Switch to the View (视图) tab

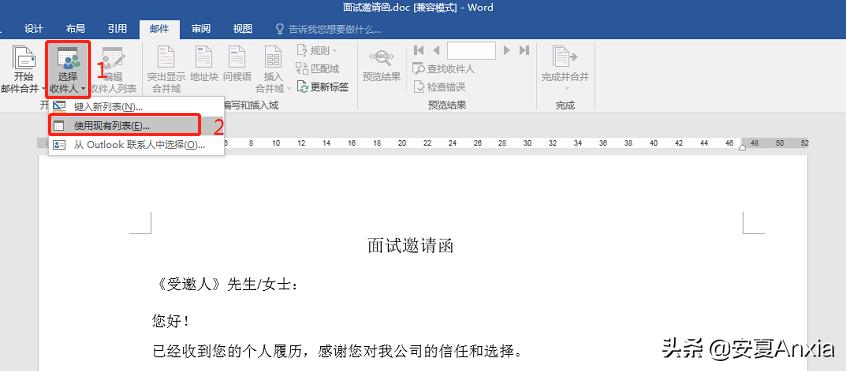pos(242,29)
